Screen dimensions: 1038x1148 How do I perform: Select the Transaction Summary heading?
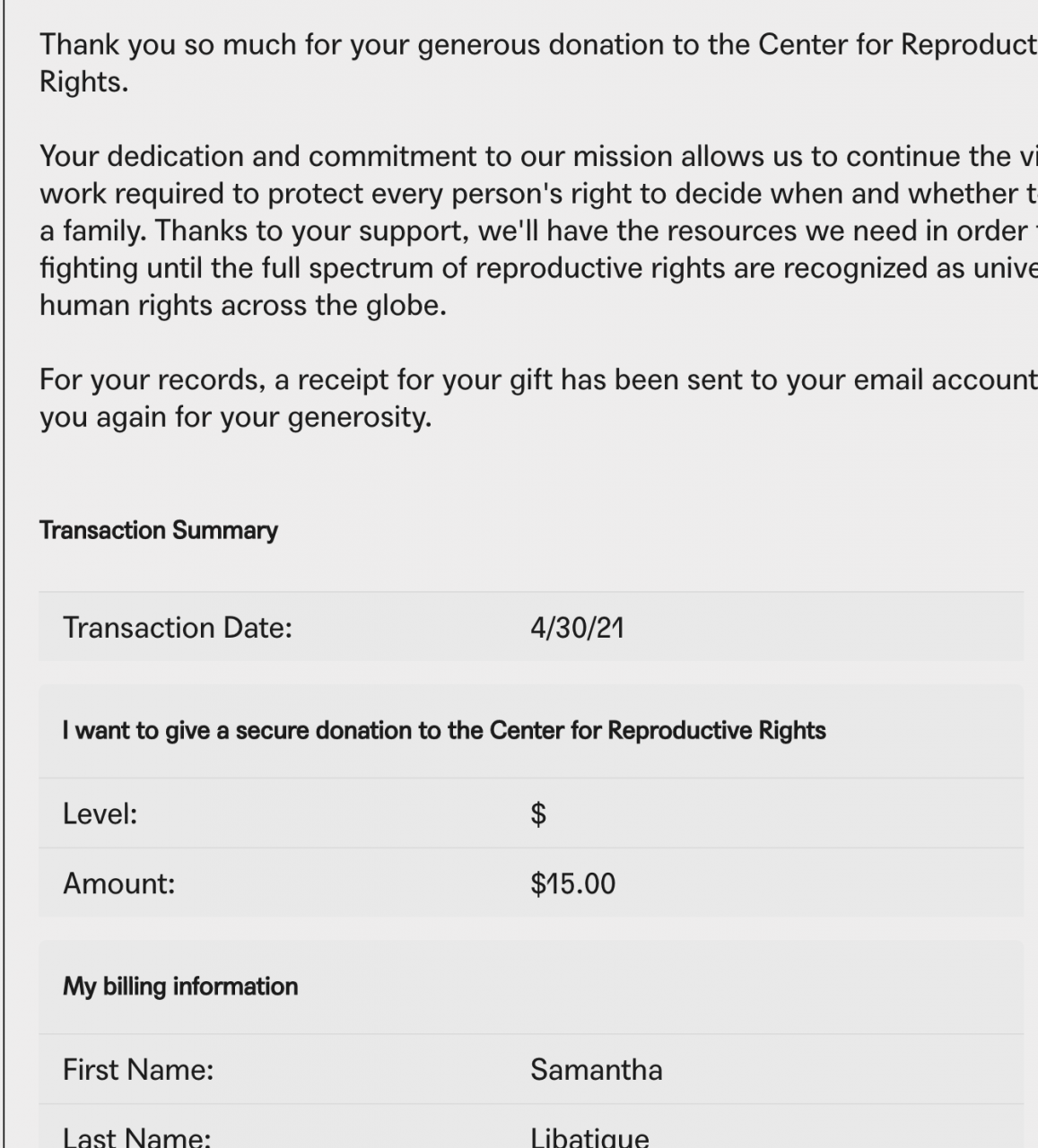(x=159, y=531)
